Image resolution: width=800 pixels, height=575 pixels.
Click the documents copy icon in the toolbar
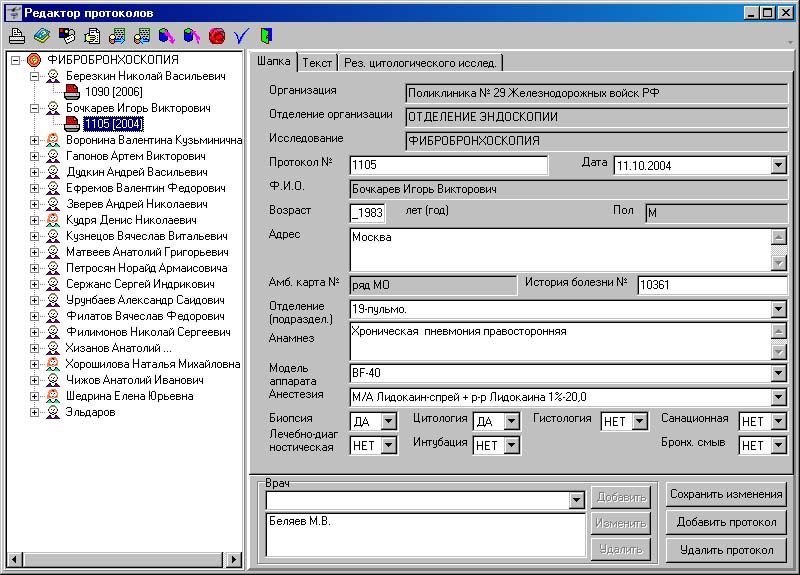click(91, 36)
